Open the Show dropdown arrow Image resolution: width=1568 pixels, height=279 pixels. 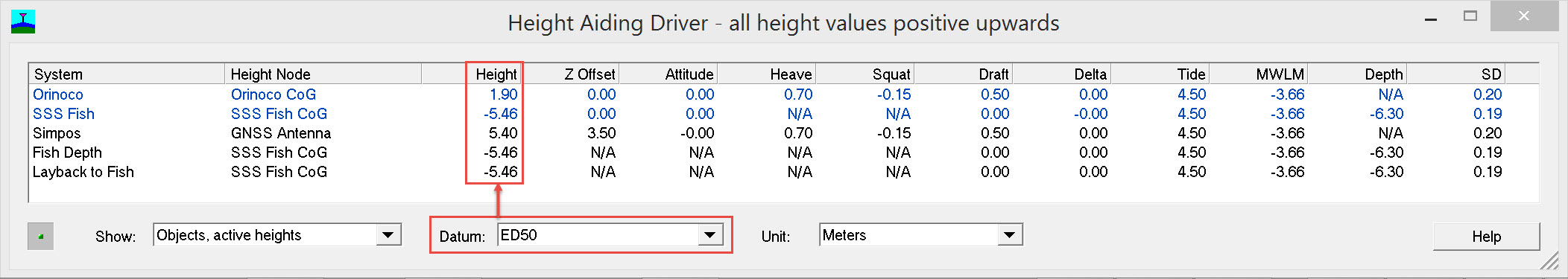point(388,235)
